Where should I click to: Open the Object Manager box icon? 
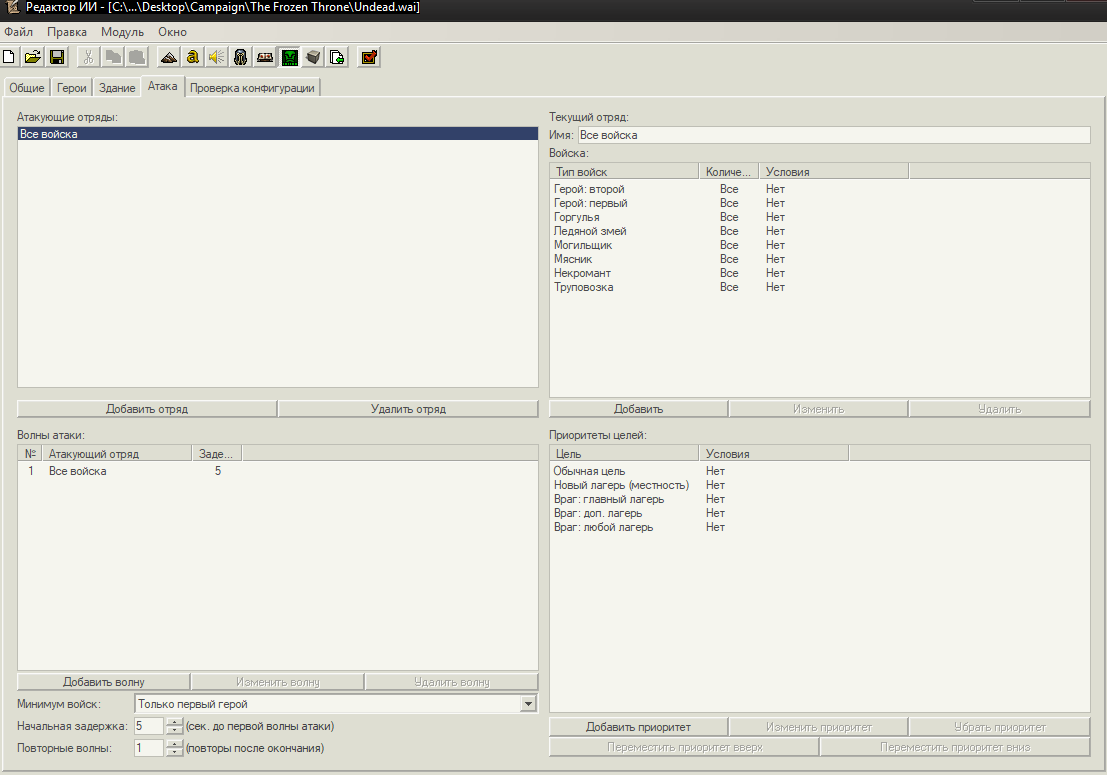(313, 57)
